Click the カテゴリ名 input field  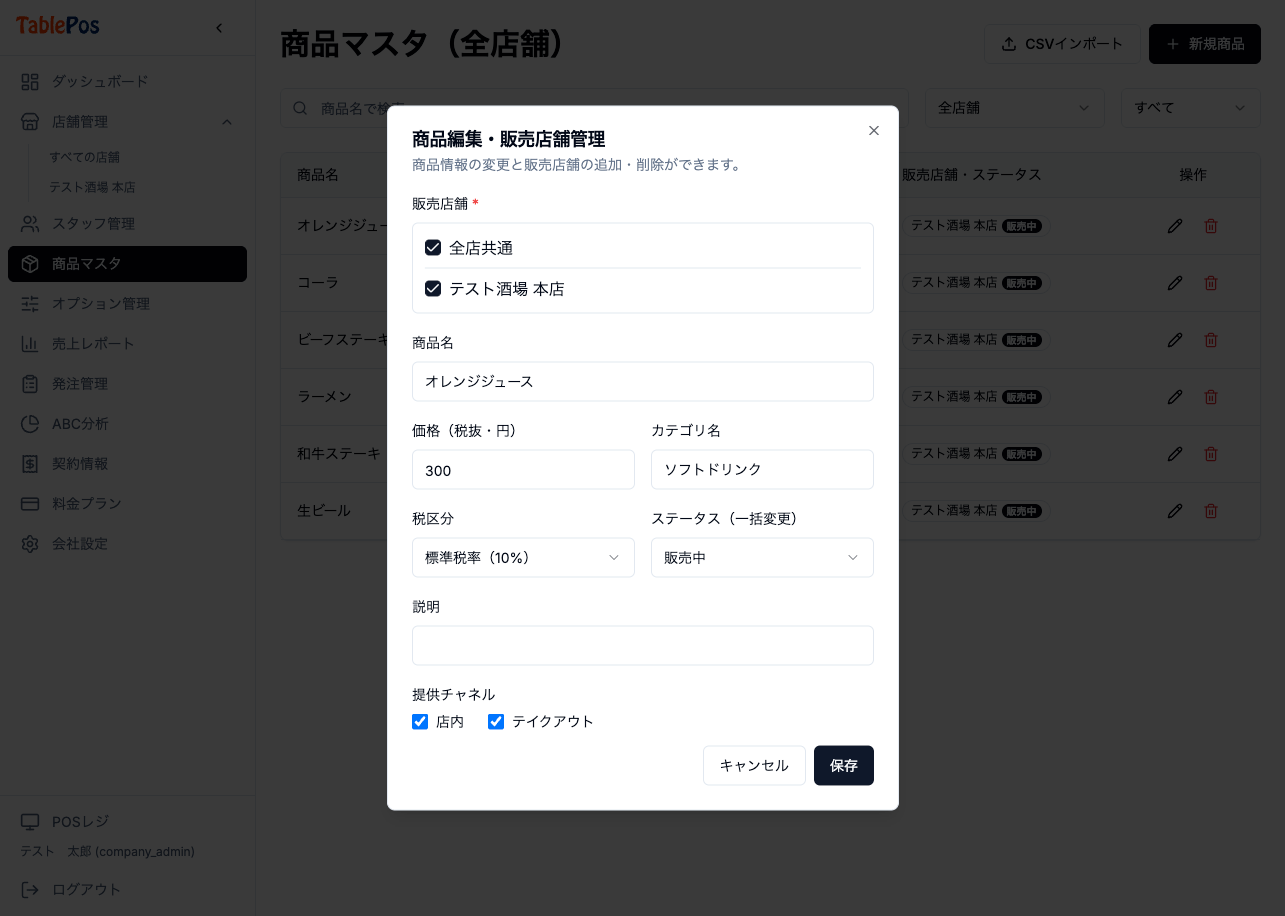click(762, 470)
